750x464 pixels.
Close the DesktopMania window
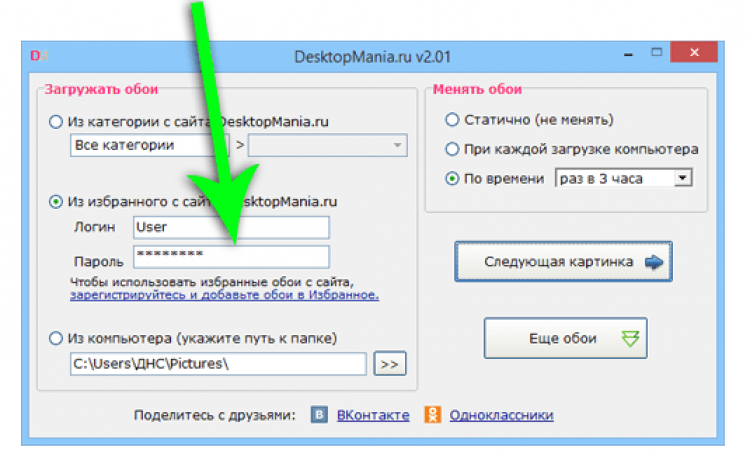pyautogui.click(x=694, y=52)
